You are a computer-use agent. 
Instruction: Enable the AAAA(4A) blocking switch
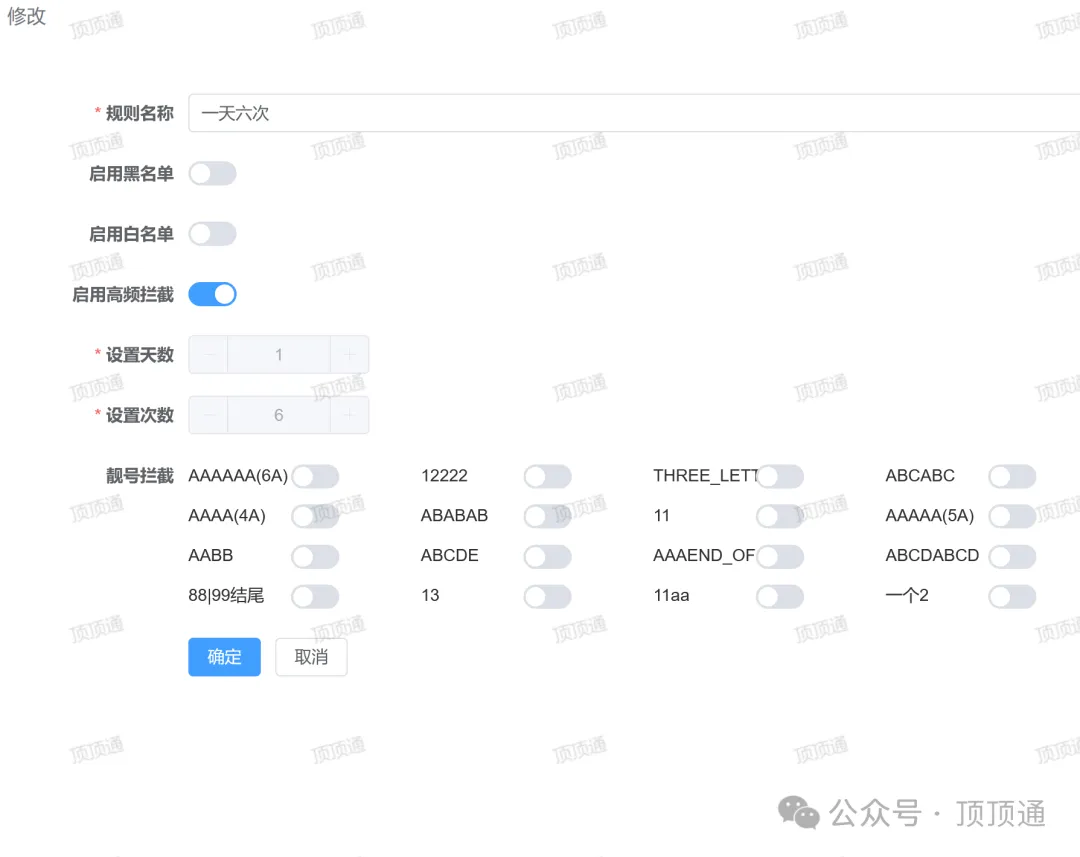coord(315,516)
